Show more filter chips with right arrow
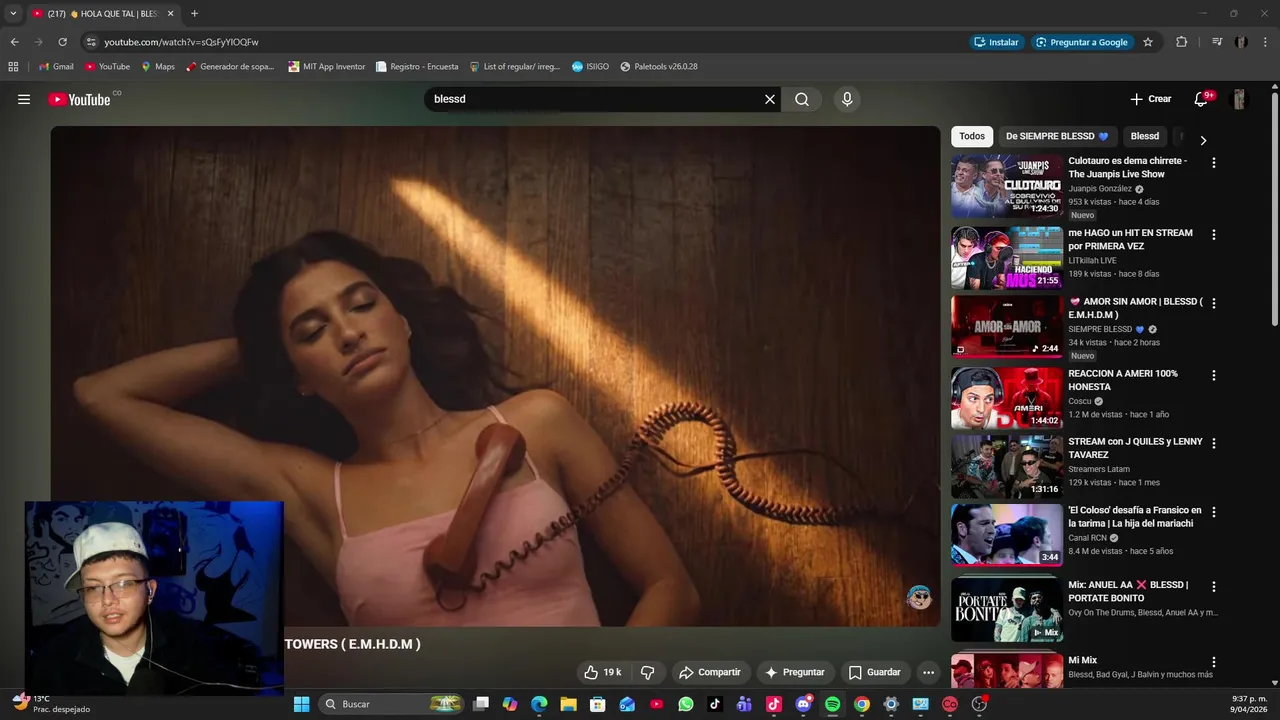The image size is (1280, 720). click(1203, 140)
